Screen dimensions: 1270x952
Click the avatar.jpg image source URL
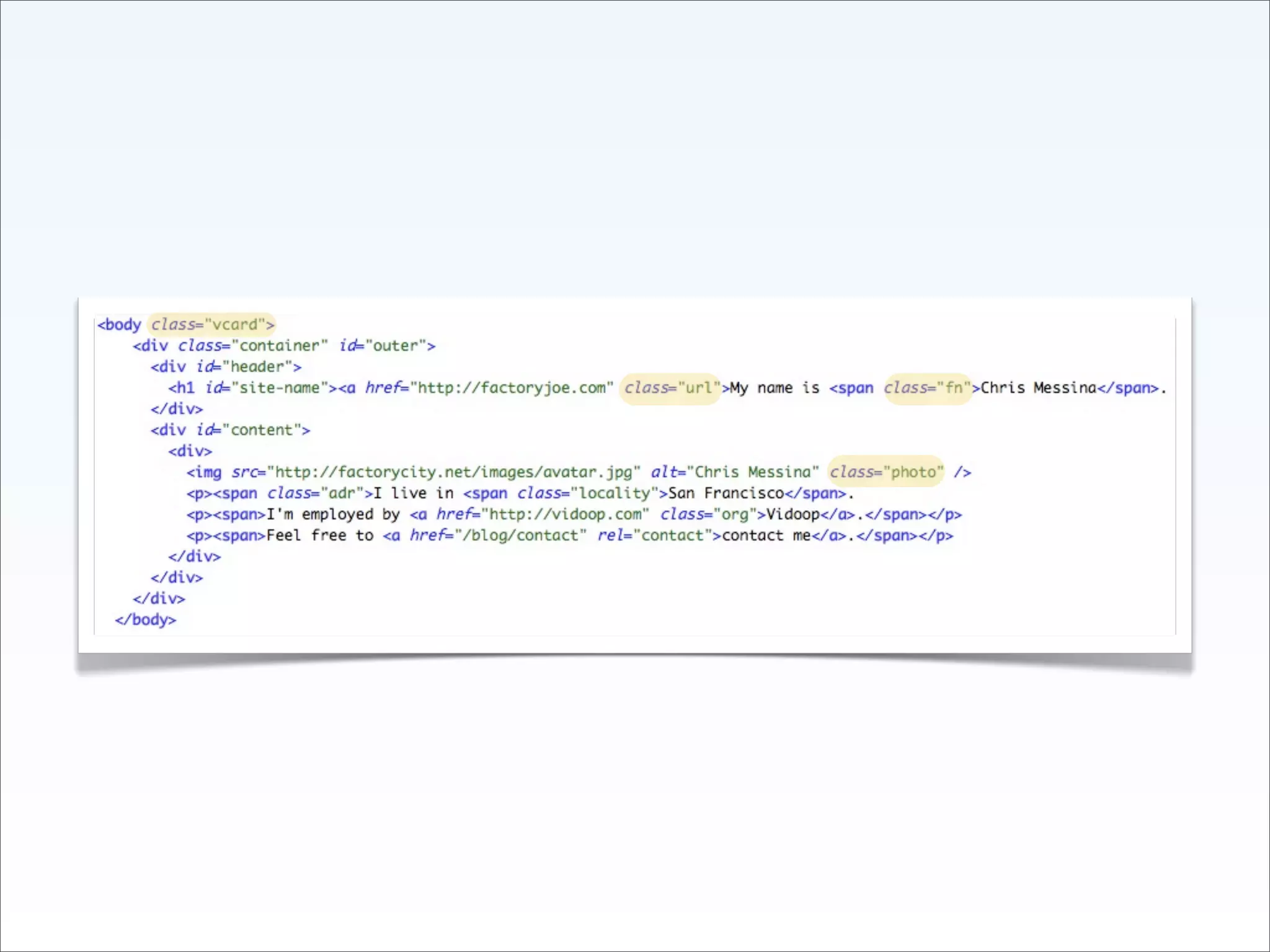click(x=454, y=472)
